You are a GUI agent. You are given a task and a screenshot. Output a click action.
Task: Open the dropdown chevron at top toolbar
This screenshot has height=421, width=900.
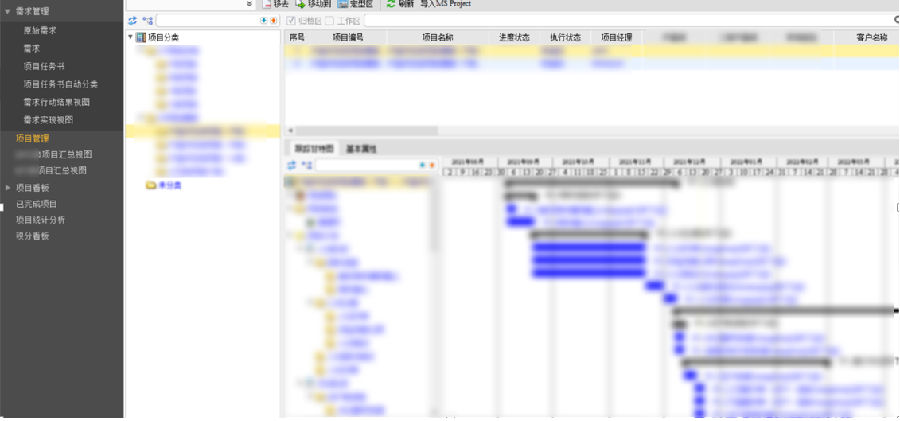click(x=249, y=3)
